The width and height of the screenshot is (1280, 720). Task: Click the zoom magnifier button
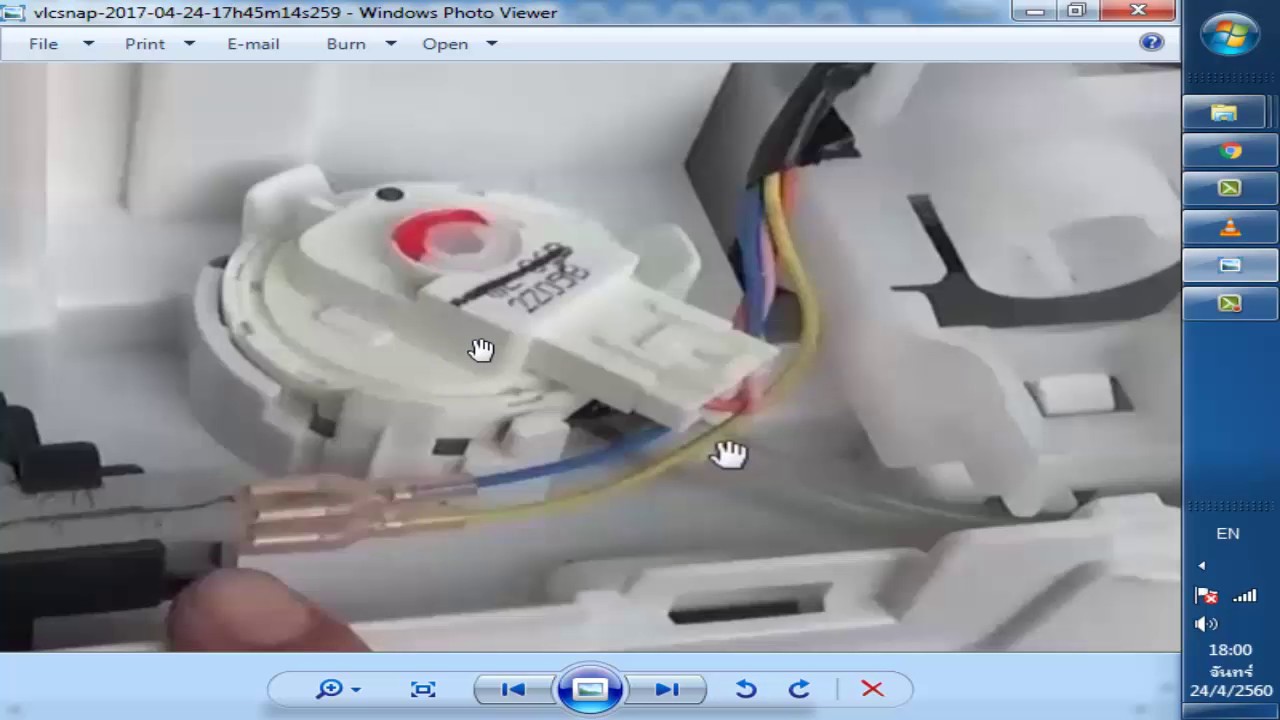[x=329, y=689]
